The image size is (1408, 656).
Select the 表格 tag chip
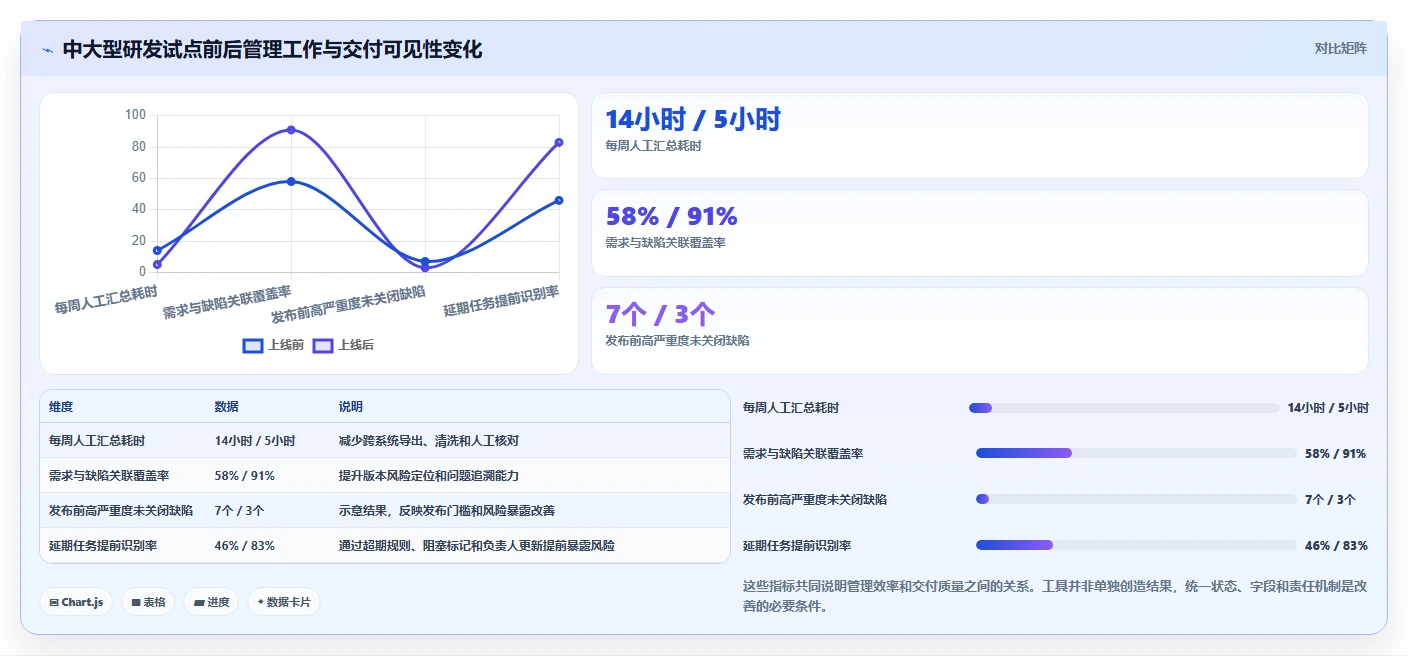coord(148,602)
